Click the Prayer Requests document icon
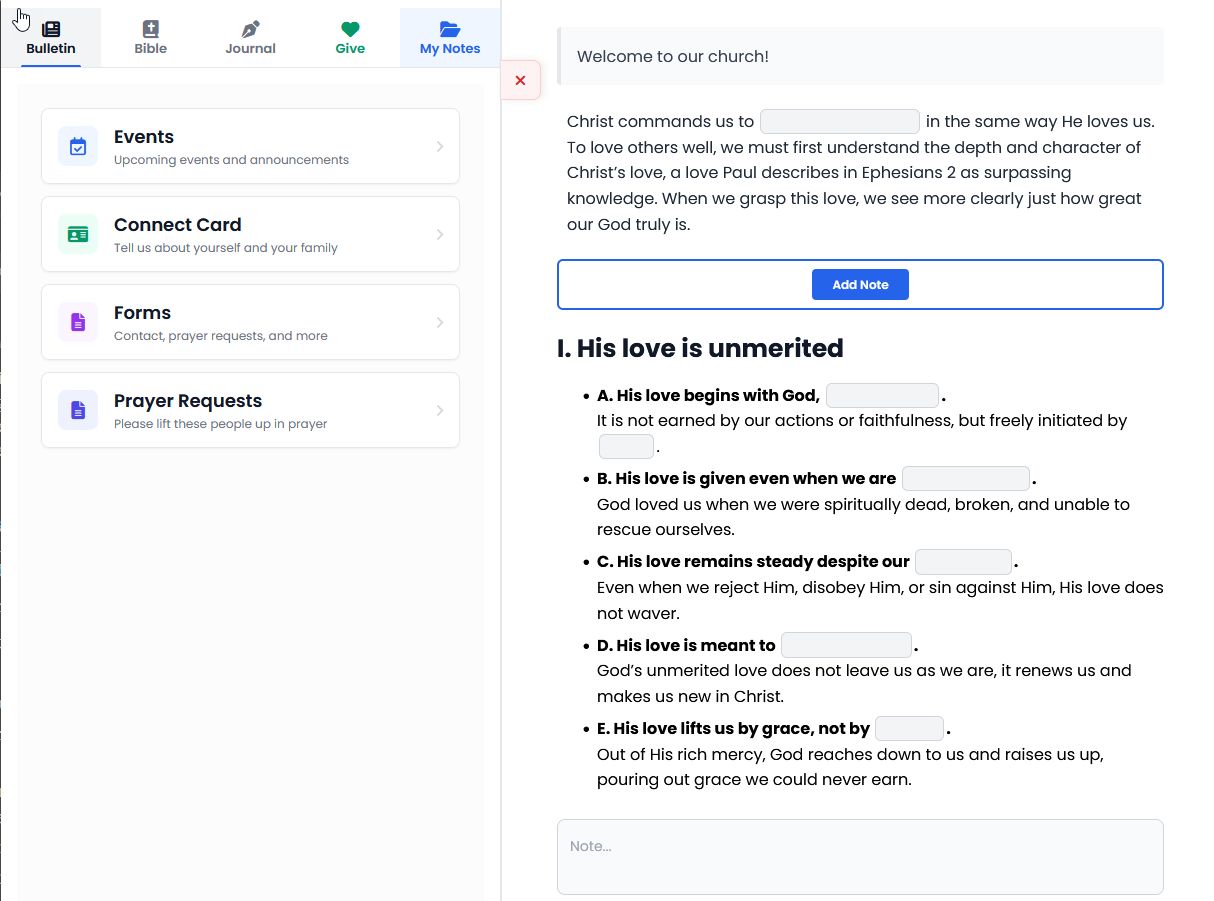Screen dimensions: 1214x901 click(78, 411)
